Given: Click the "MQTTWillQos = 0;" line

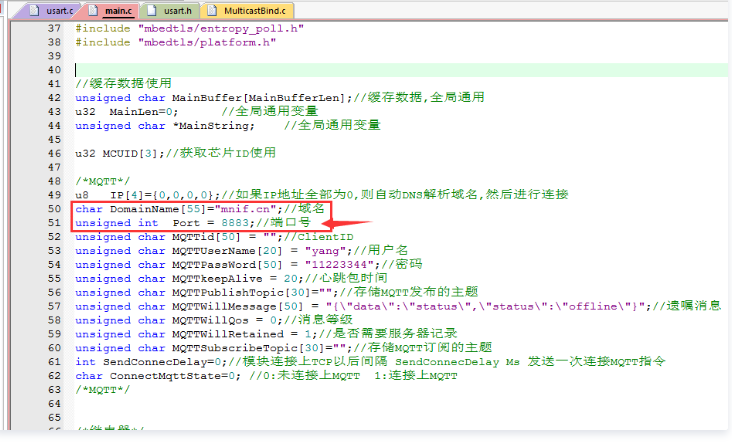Looking at the screenshot, I should coord(214,320).
